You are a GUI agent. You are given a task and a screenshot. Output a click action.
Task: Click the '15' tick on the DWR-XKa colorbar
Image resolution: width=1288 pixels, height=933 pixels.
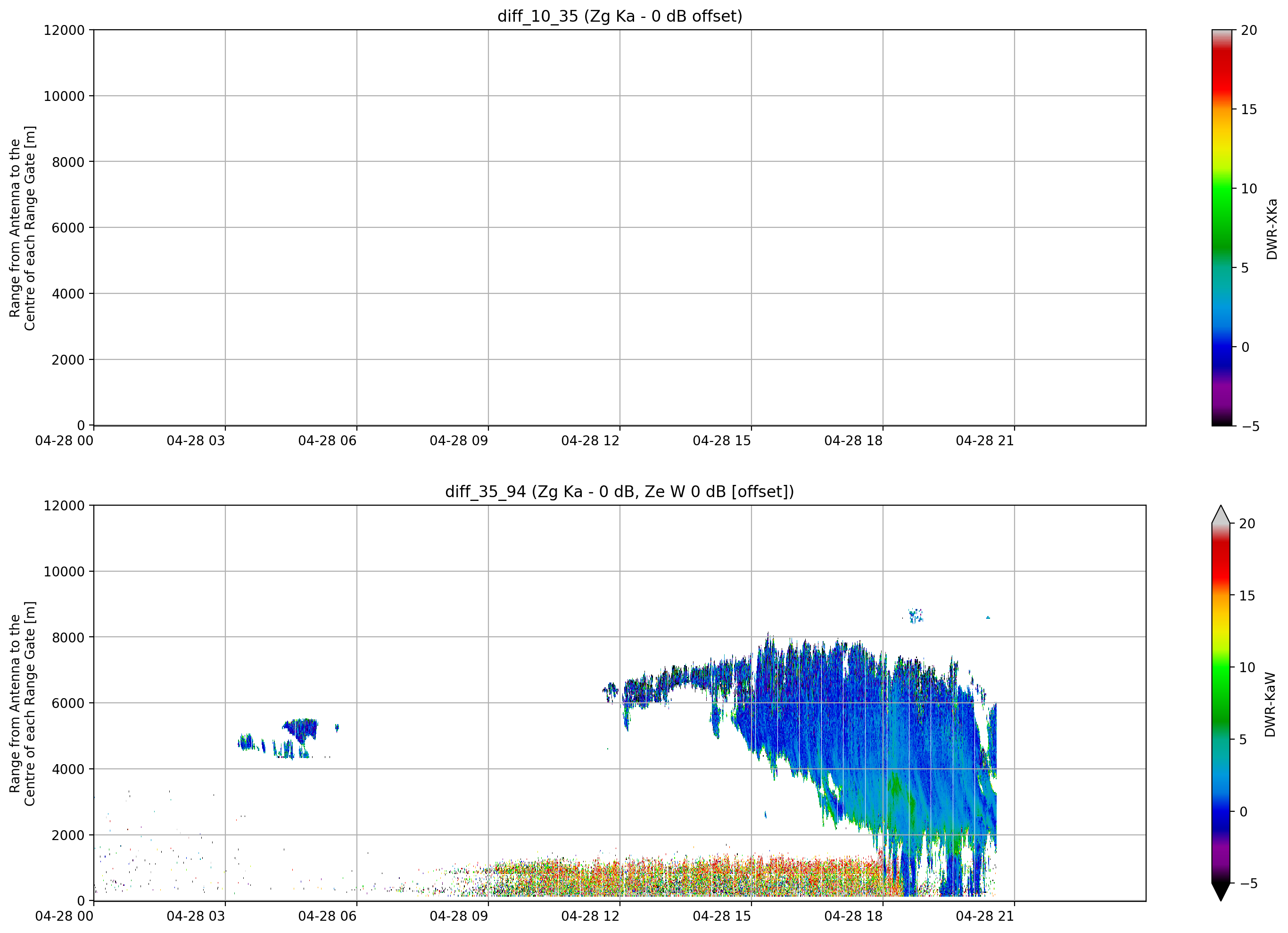1249,109
